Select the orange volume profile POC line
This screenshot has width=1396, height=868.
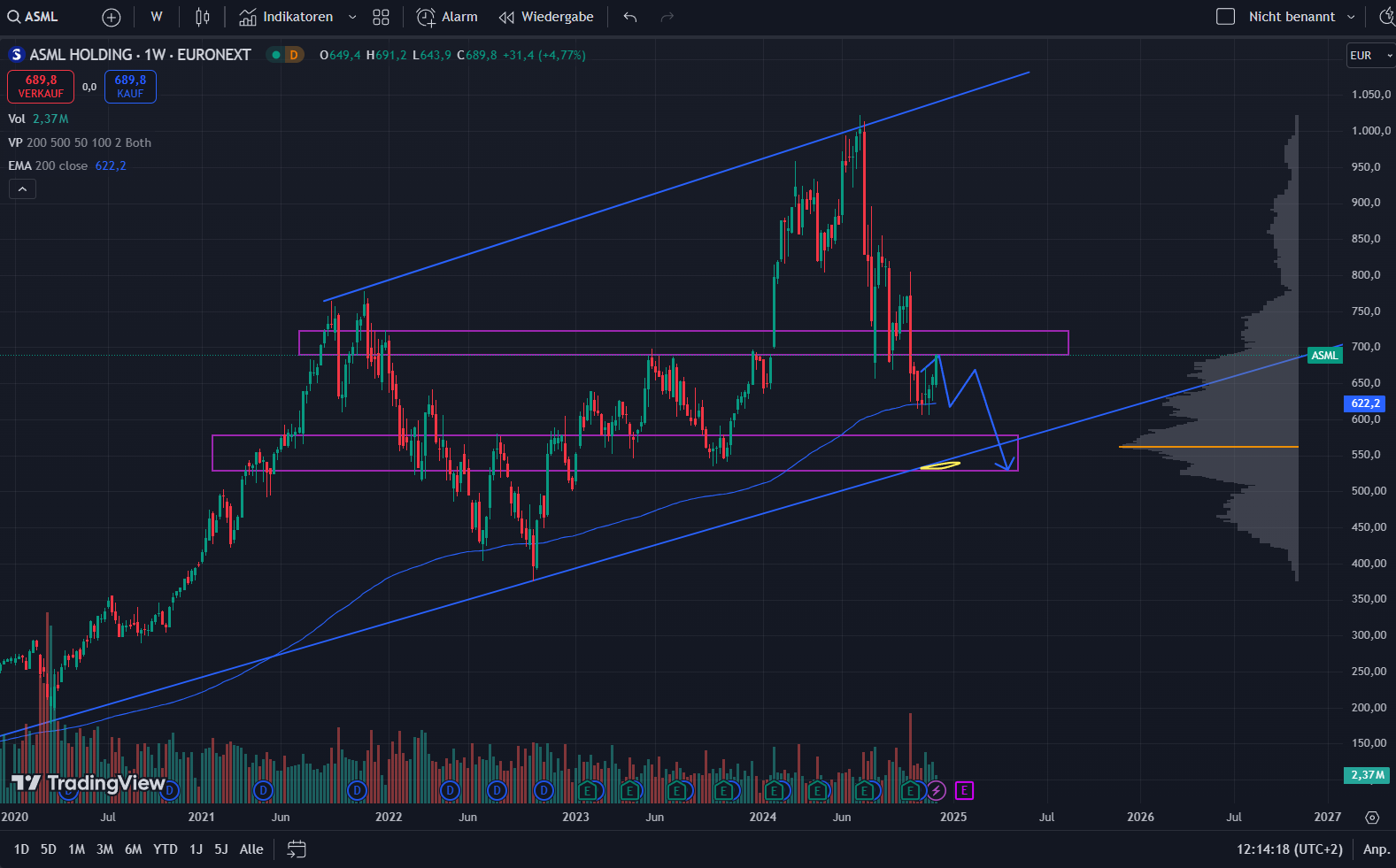pyautogui.click(x=1208, y=447)
